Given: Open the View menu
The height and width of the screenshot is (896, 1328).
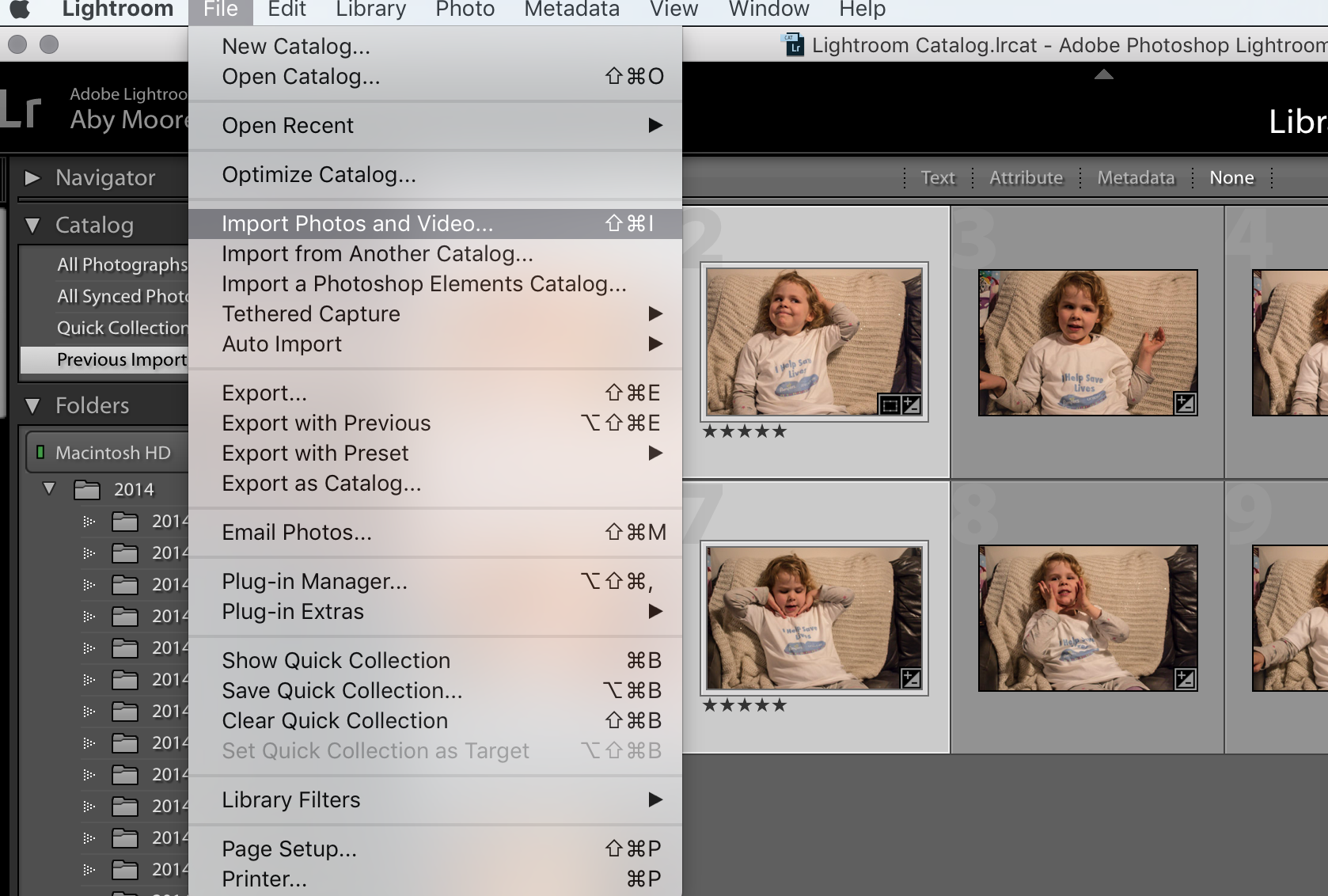Looking at the screenshot, I should 674,9.
